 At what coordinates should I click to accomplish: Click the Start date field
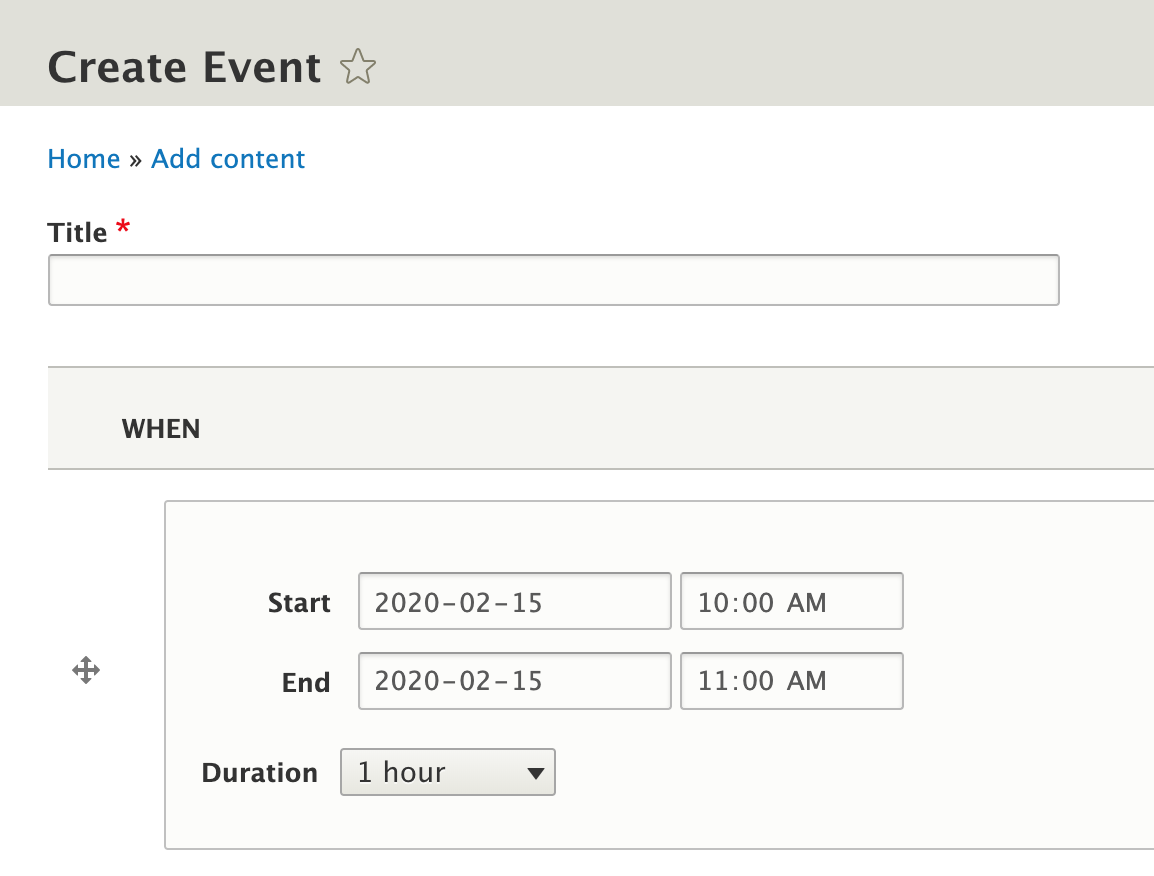click(x=514, y=601)
